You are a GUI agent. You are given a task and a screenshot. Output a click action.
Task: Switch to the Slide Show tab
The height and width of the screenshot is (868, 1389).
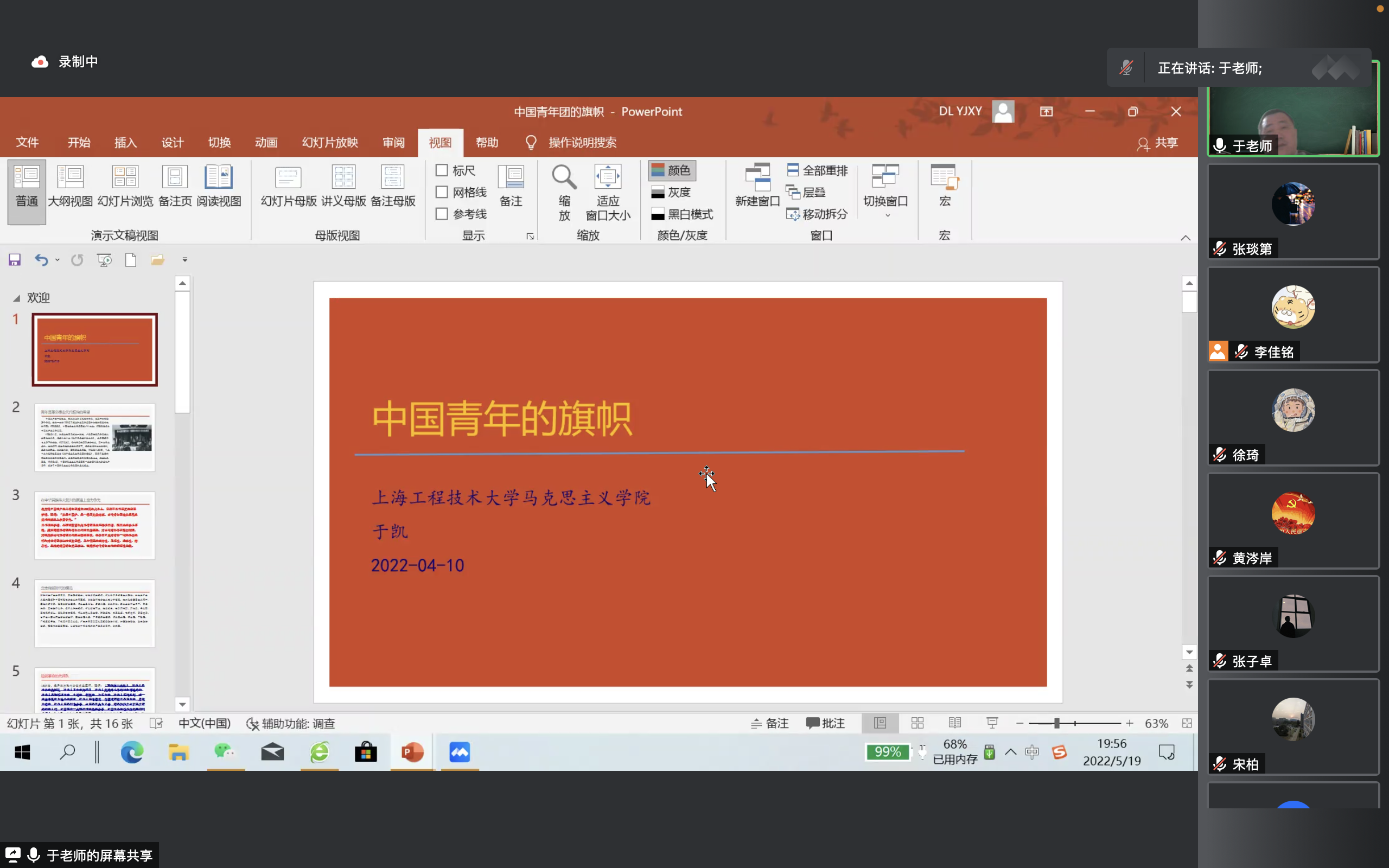click(330, 142)
